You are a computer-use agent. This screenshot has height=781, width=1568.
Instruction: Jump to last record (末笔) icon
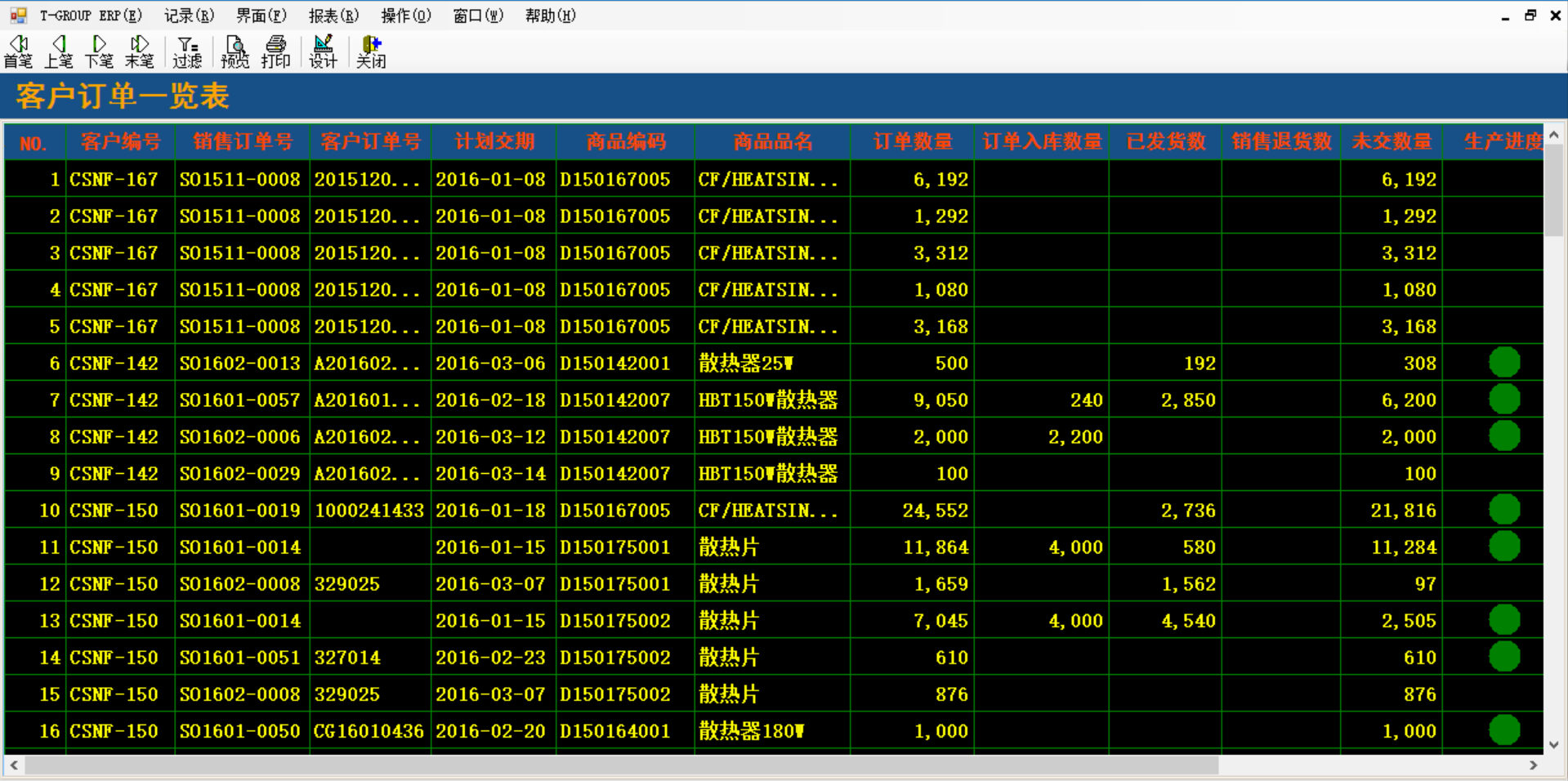pyautogui.click(x=140, y=51)
